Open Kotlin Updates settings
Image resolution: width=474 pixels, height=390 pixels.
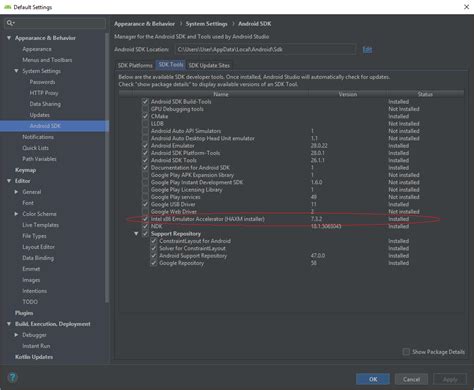34,357
